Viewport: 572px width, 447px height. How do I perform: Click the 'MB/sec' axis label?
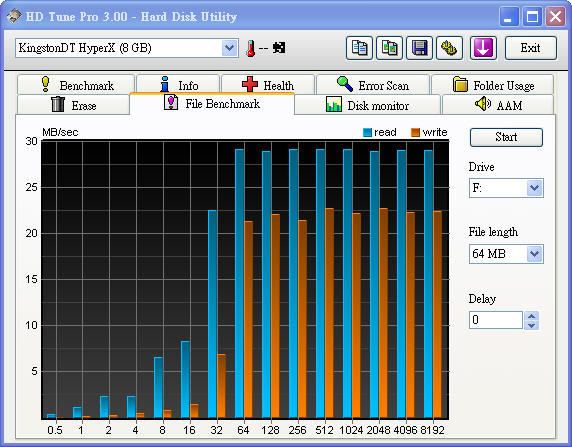(x=60, y=132)
